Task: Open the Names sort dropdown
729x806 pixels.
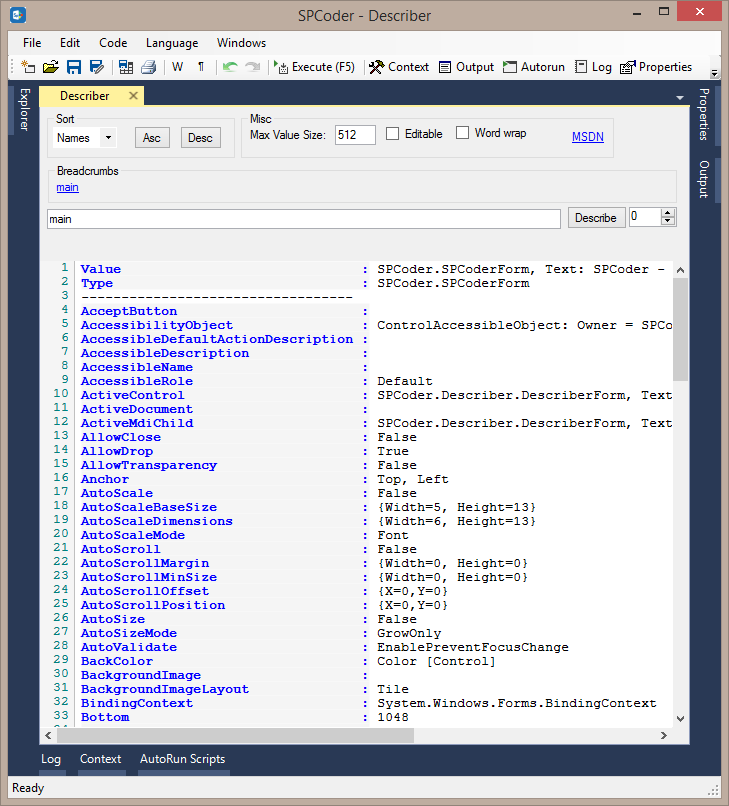Action: click(85, 138)
